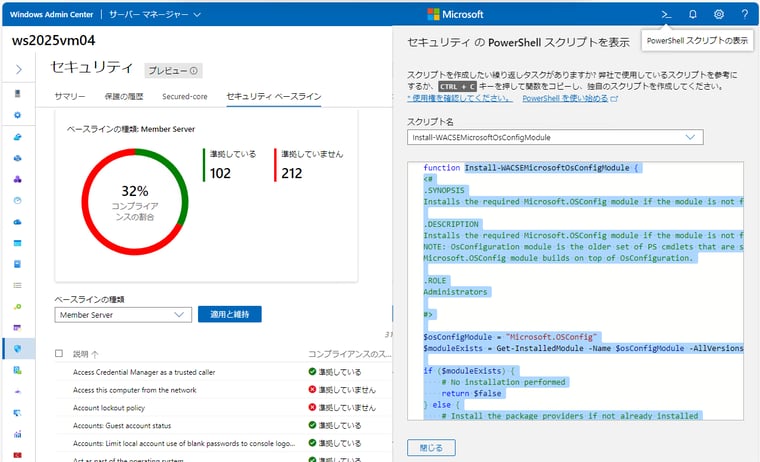Click inside the PowerShell script code box
Viewport: 760px width, 462px height.
pyautogui.click(x=575, y=291)
